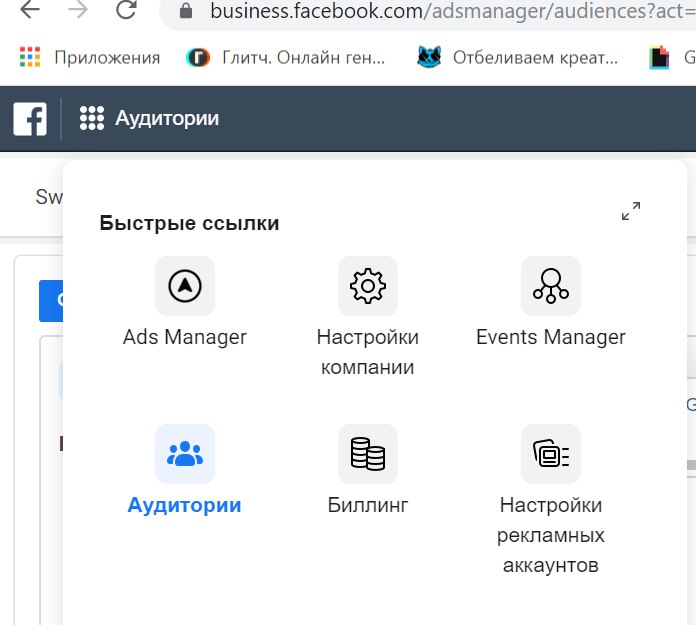Open the Биллинг coins icon
Screen dimensions: 696x625
pos(368,454)
